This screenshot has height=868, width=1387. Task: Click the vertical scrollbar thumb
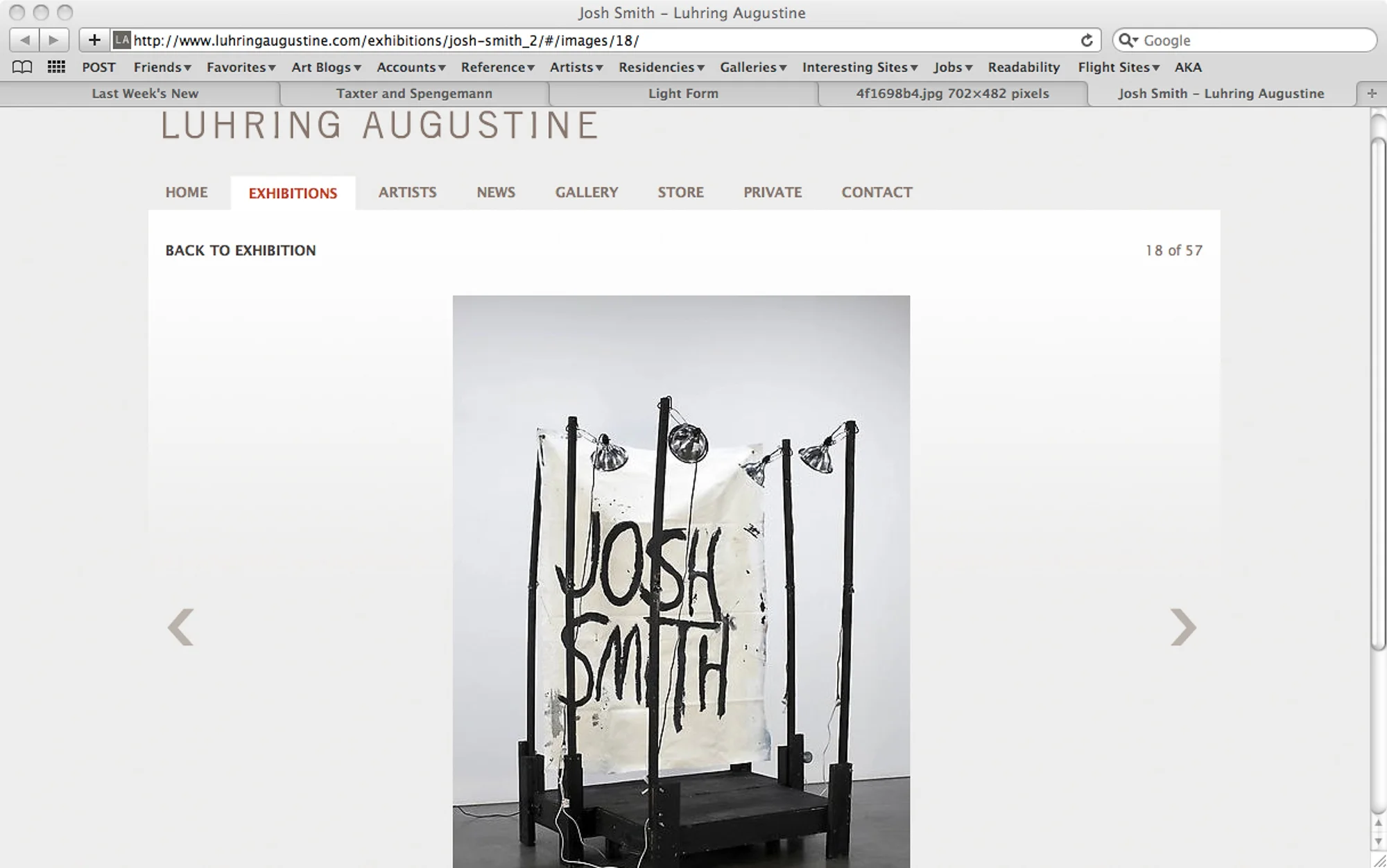(1378, 394)
